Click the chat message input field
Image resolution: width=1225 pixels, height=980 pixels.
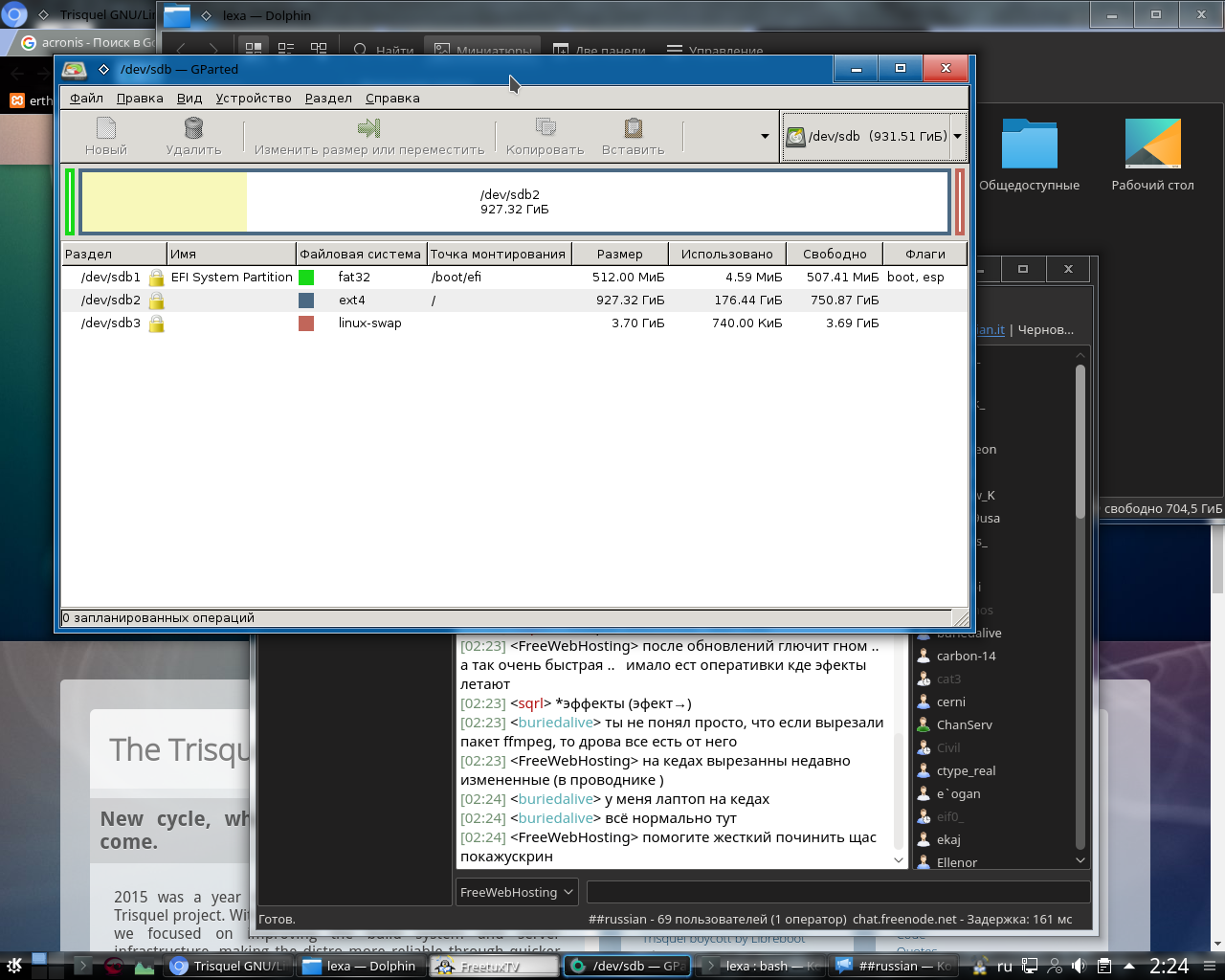pos(838,892)
